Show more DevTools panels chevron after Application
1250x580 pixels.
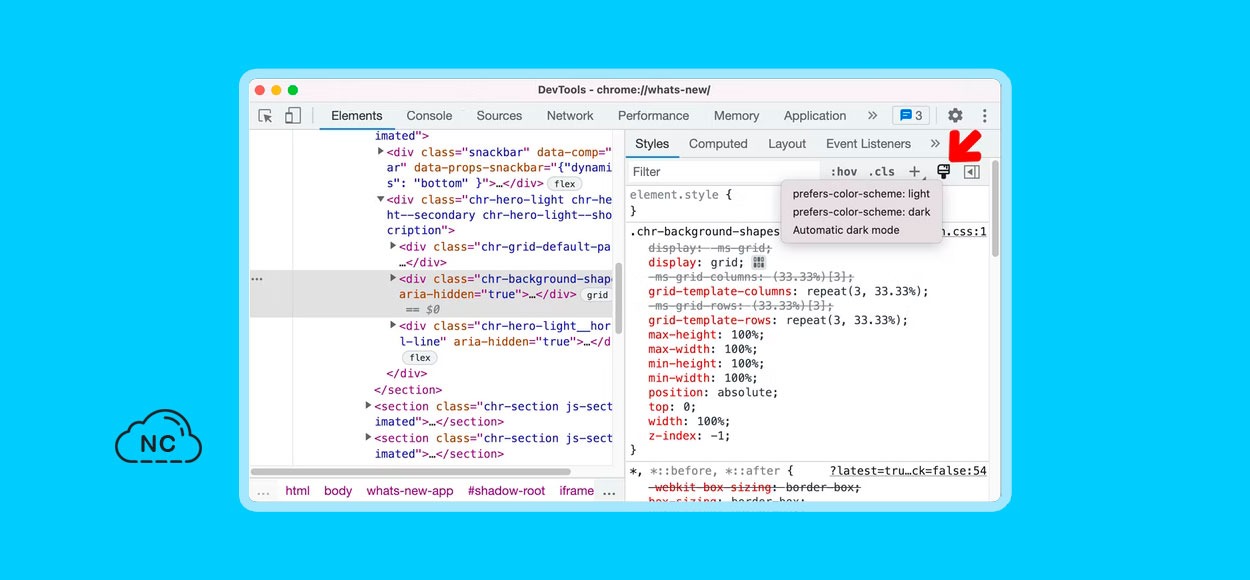pyautogui.click(x=872, y=116)
